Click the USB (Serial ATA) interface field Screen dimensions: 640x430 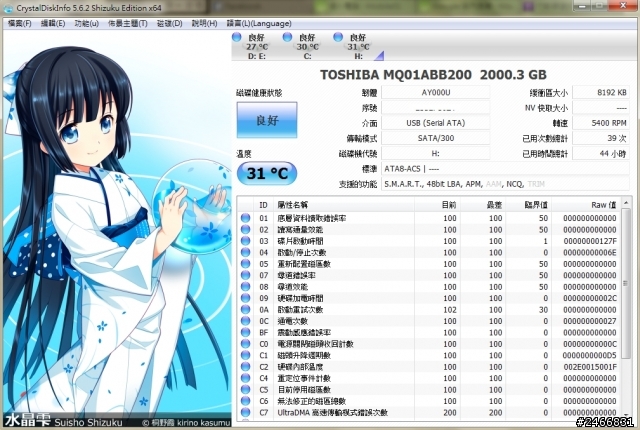[x=436, y=123]
